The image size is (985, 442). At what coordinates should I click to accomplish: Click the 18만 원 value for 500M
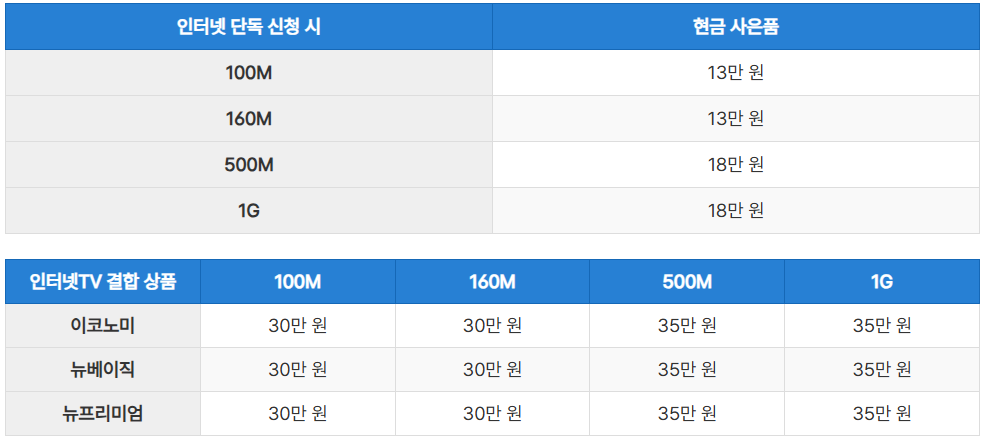[x=736, y=164]
